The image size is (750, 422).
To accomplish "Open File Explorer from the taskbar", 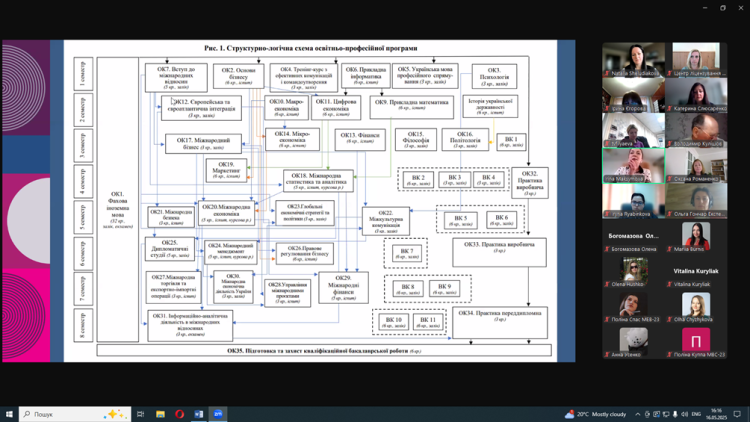I will point(160,414).
